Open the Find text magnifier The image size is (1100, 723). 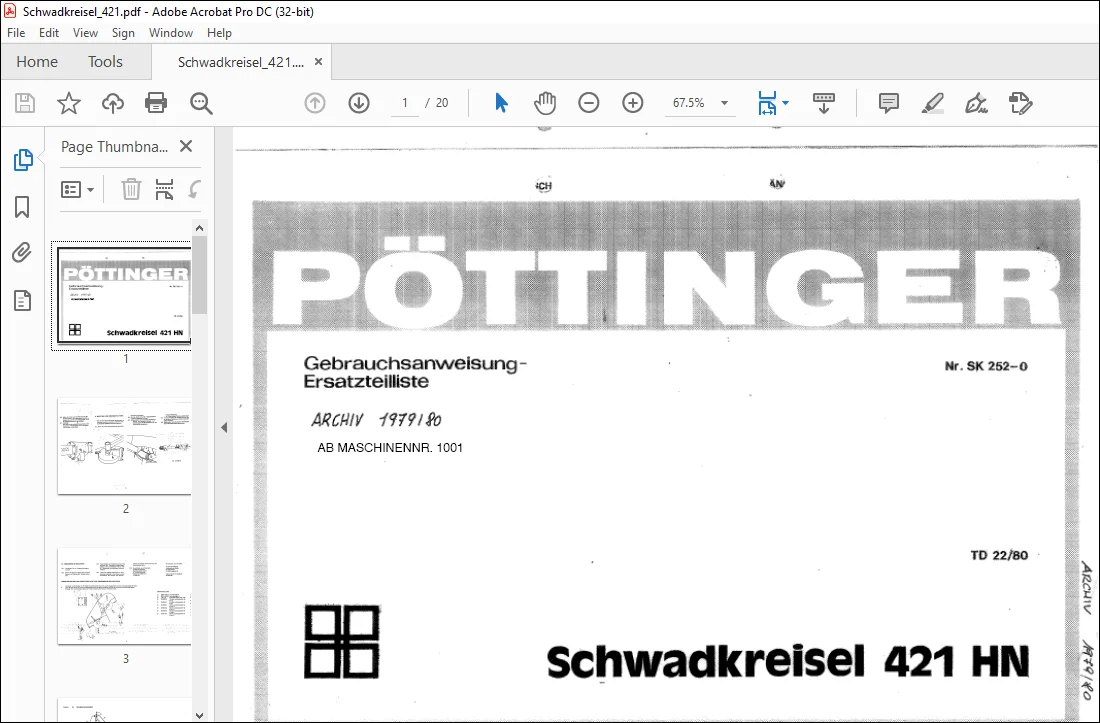pos(201,103)
